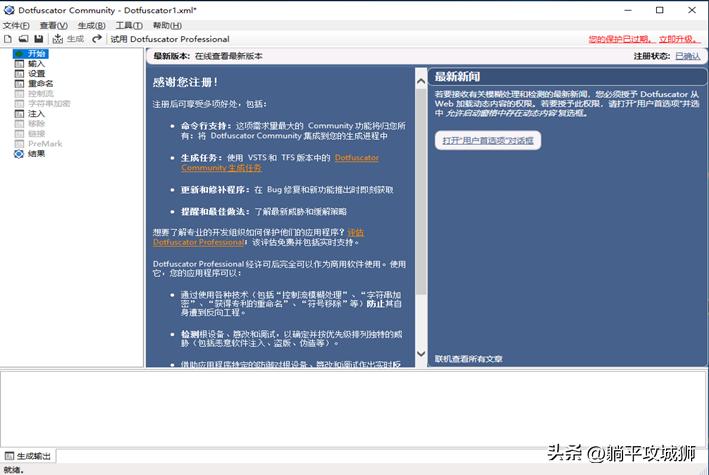Select the 链接 tree node

(36, 133)
